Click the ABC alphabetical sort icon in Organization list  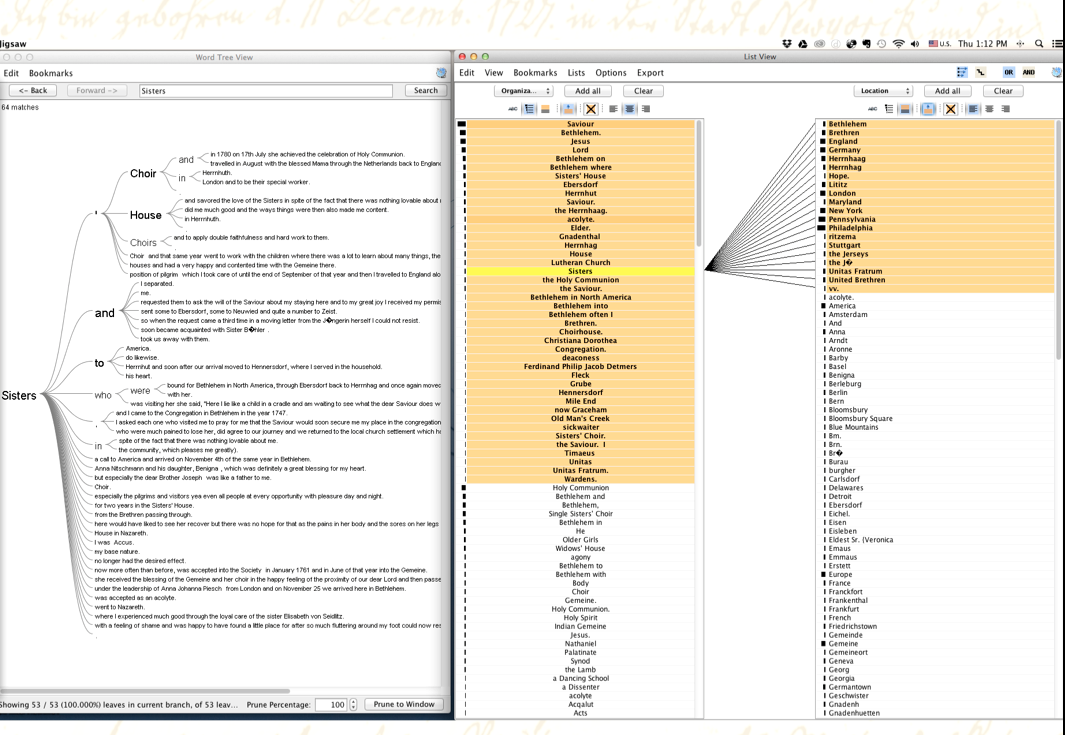point(513,109)
